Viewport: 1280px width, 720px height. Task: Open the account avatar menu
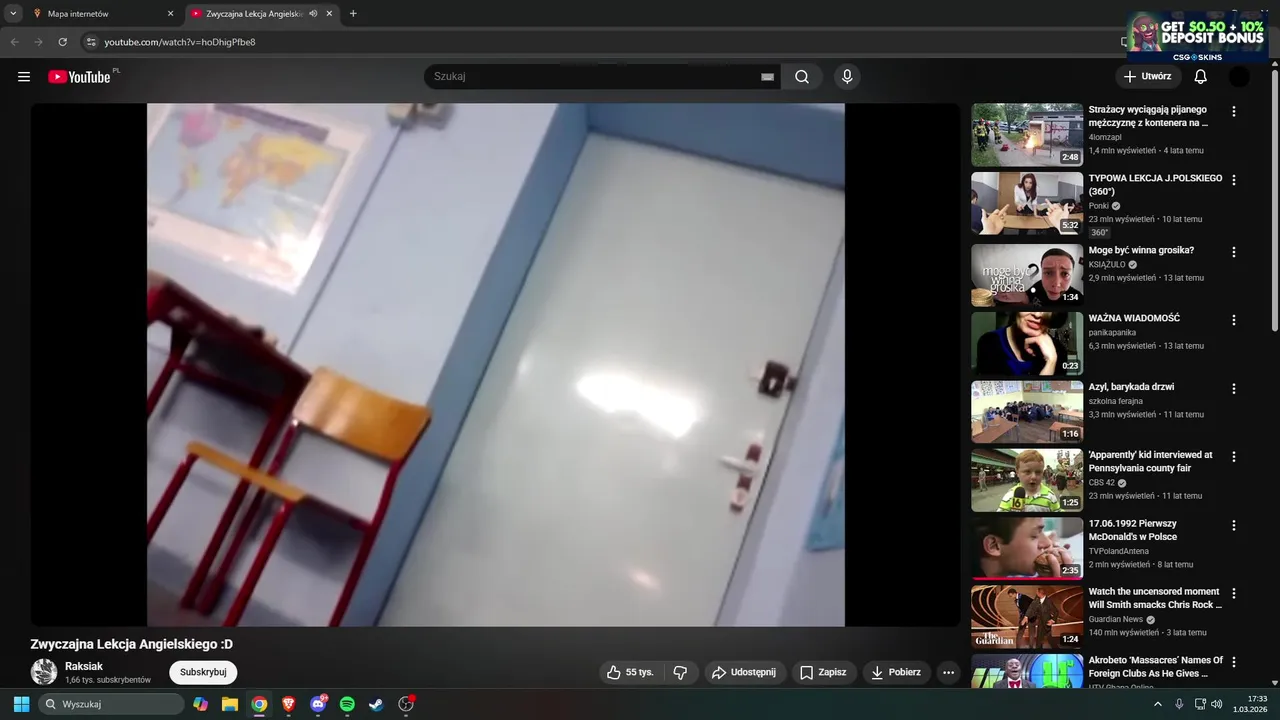point(1239,77)
